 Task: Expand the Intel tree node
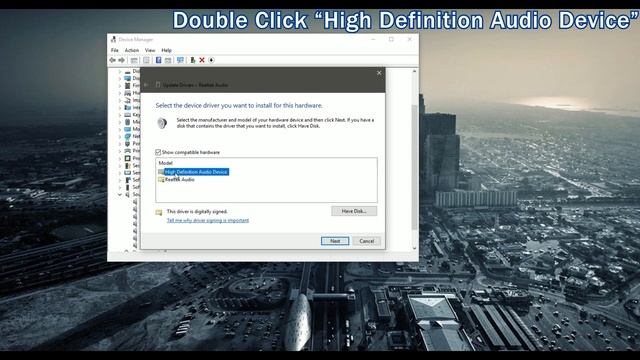pyautogui.click(x=120, y=108)
